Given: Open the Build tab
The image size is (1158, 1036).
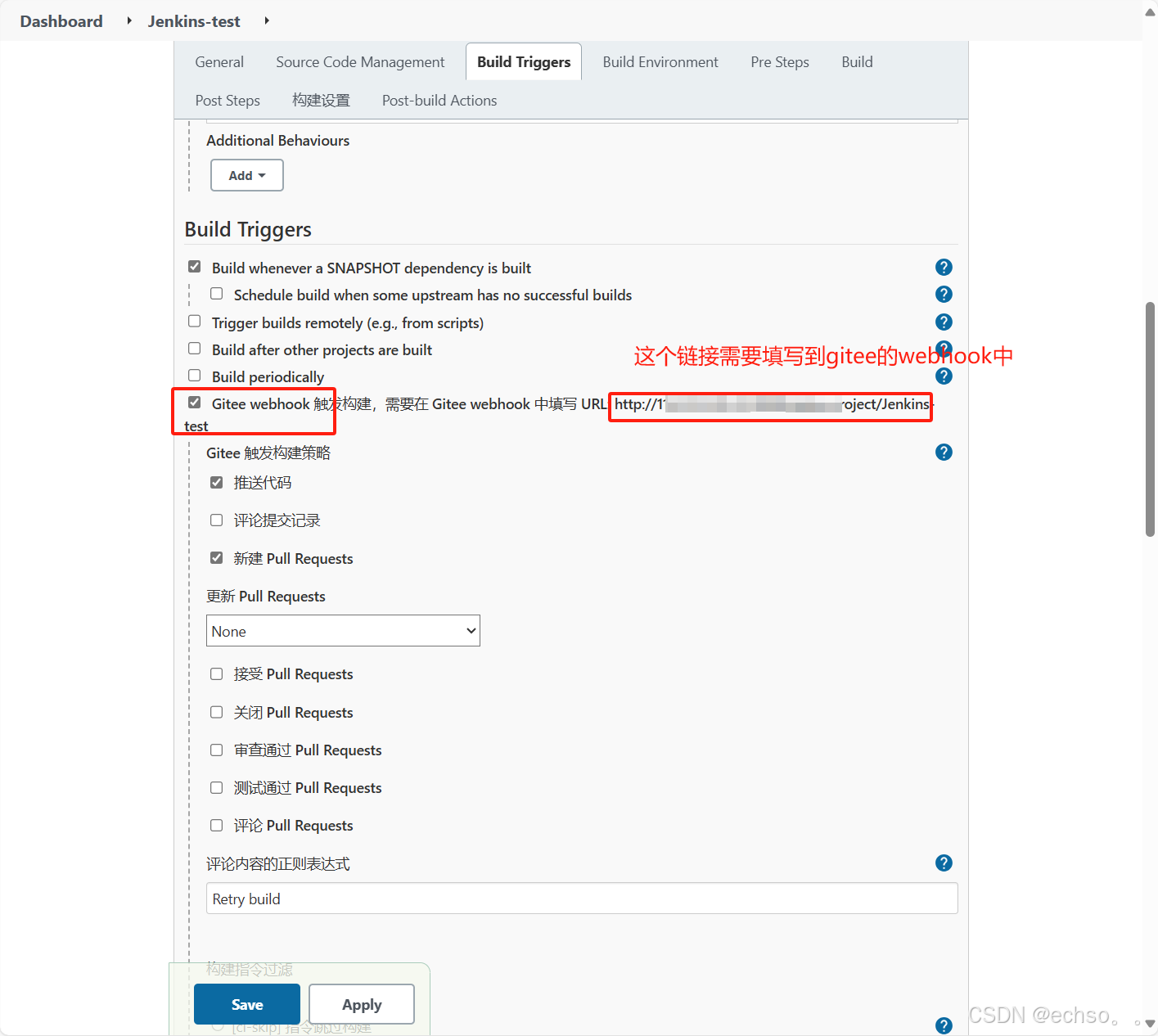Looking at the screenshot, I should point(857,62).
